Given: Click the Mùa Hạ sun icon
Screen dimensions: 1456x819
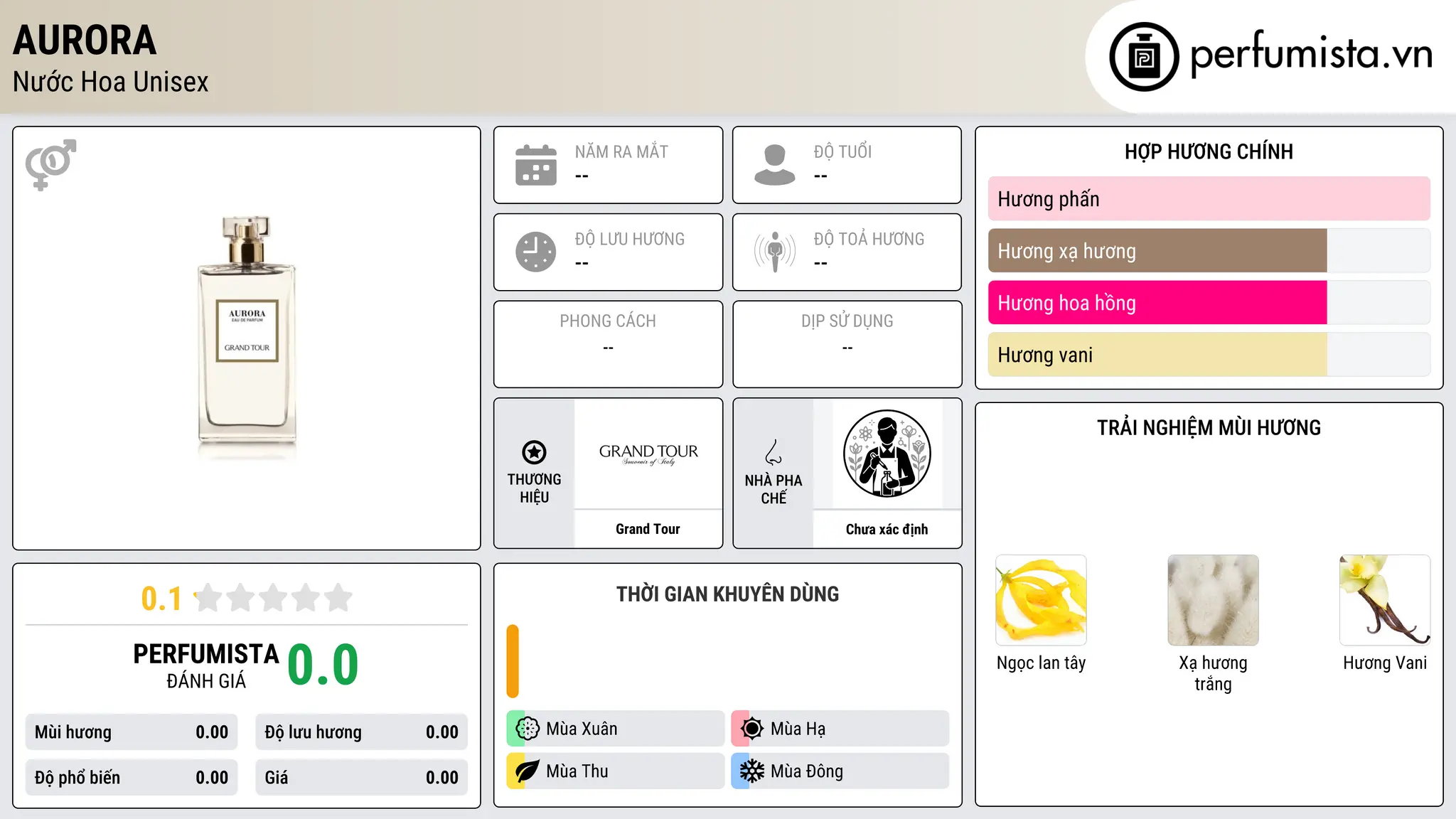Looking at the screenshot, I should tap(751, 729).
